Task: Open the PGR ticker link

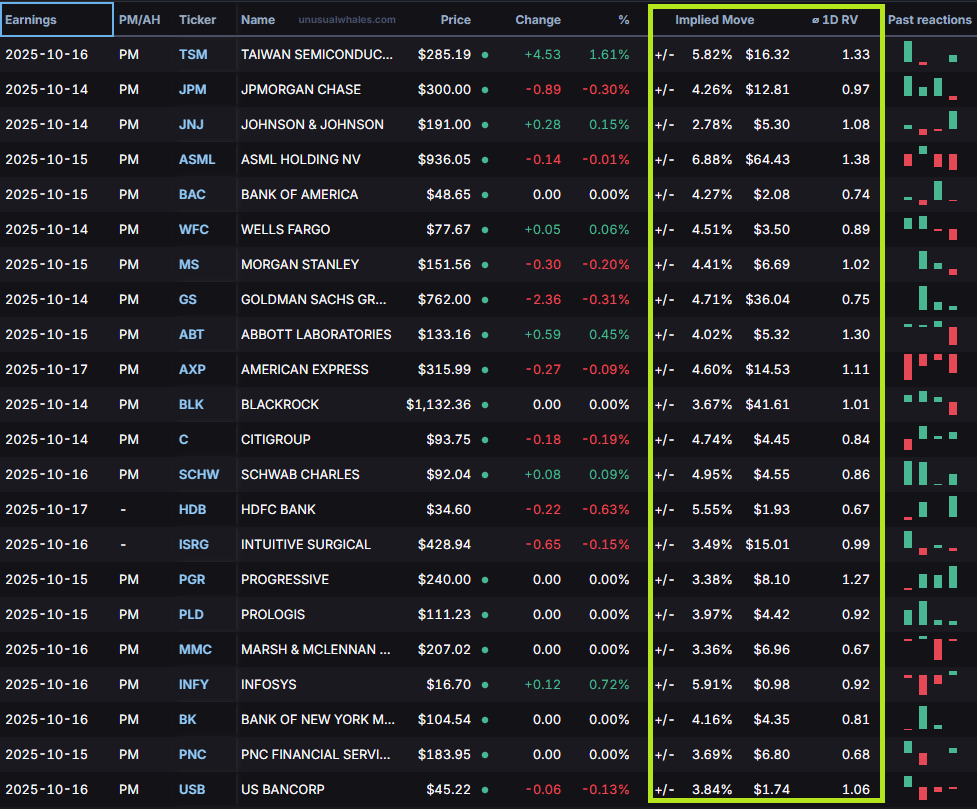Action: point(192,579)
